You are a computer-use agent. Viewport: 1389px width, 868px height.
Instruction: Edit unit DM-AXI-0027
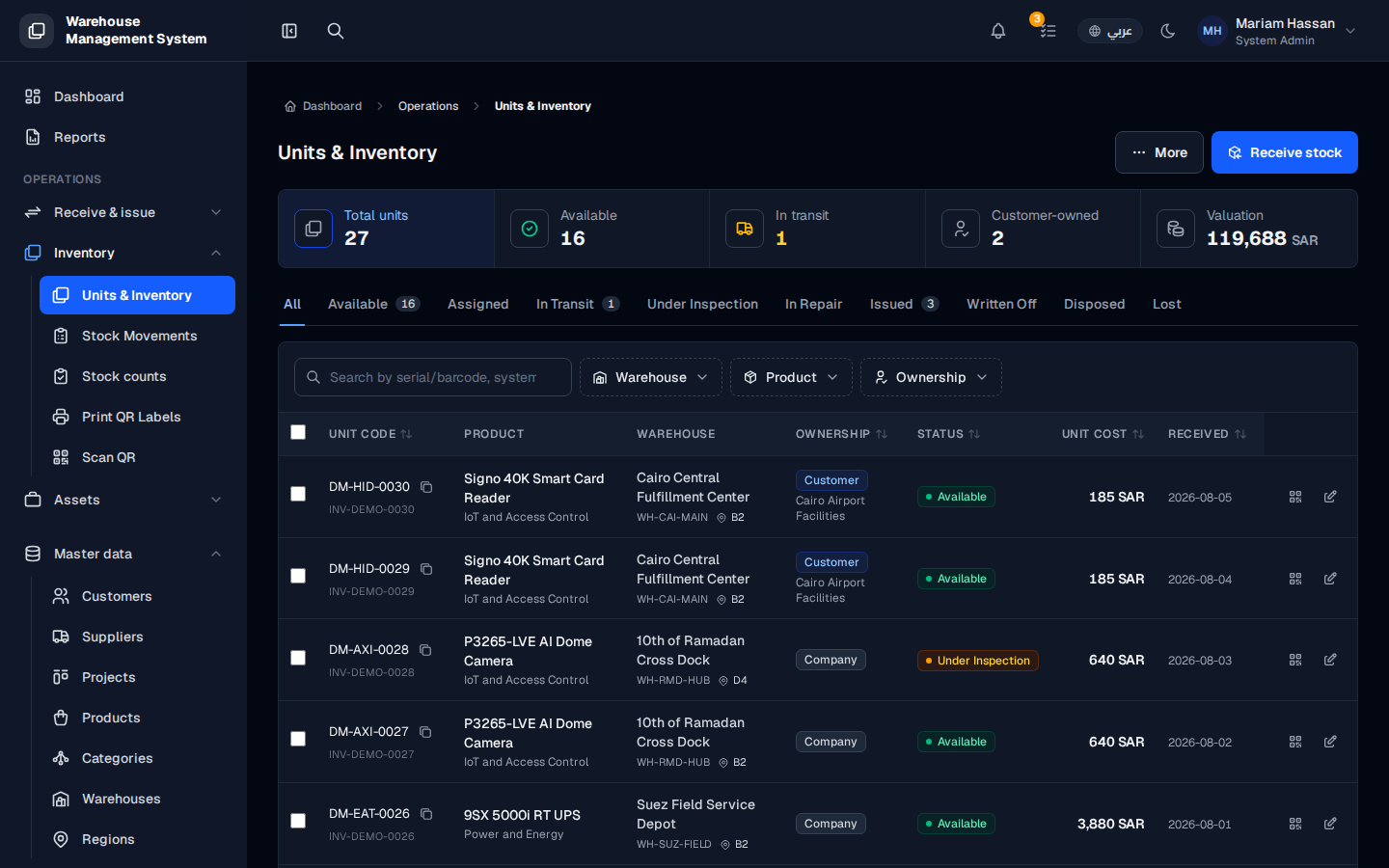(x=1330, y=742)
